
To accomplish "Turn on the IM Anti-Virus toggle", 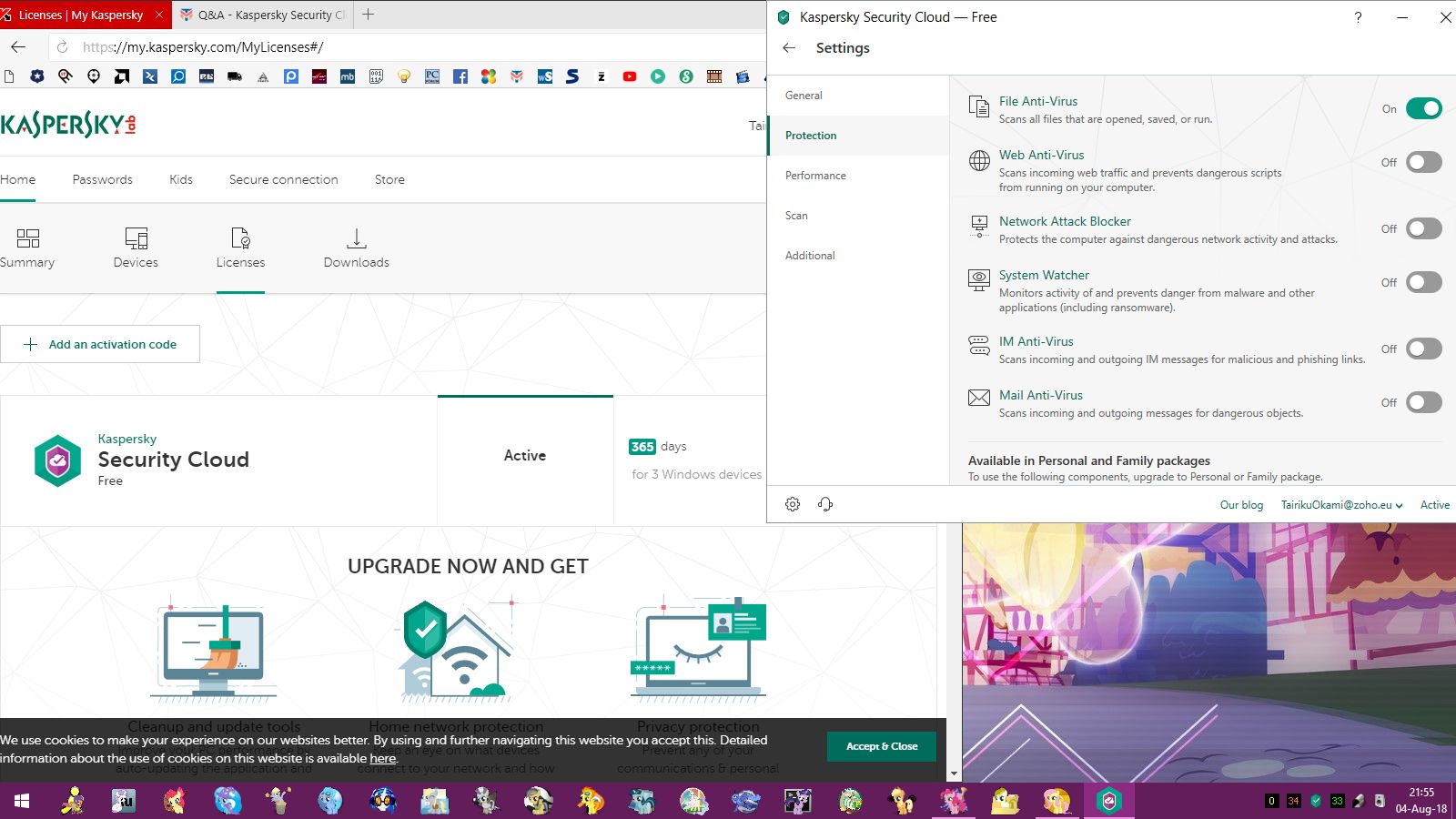I will pyautogui.click(x=1424, y=349).
